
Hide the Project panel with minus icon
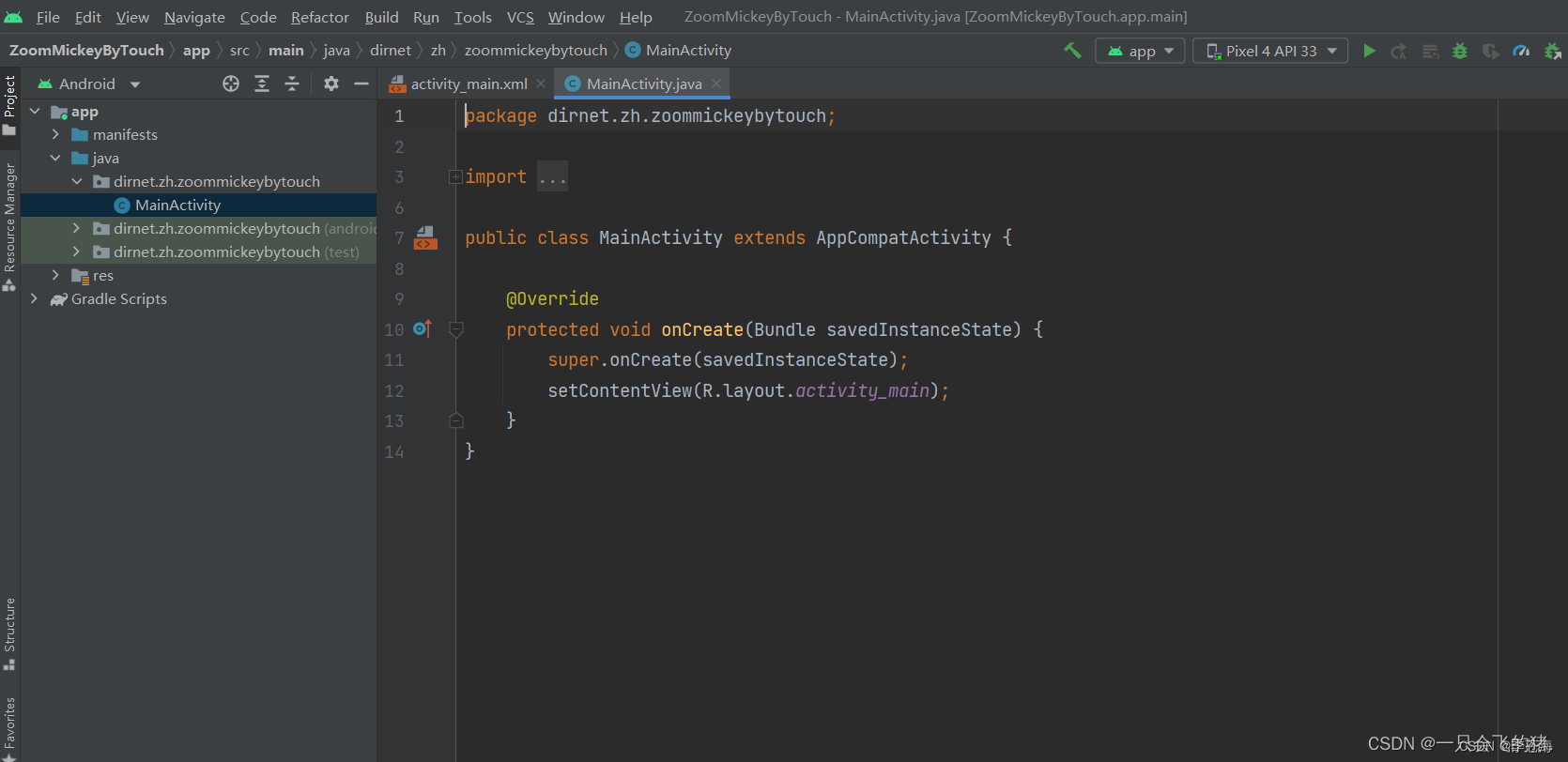[x=361, y=84]
